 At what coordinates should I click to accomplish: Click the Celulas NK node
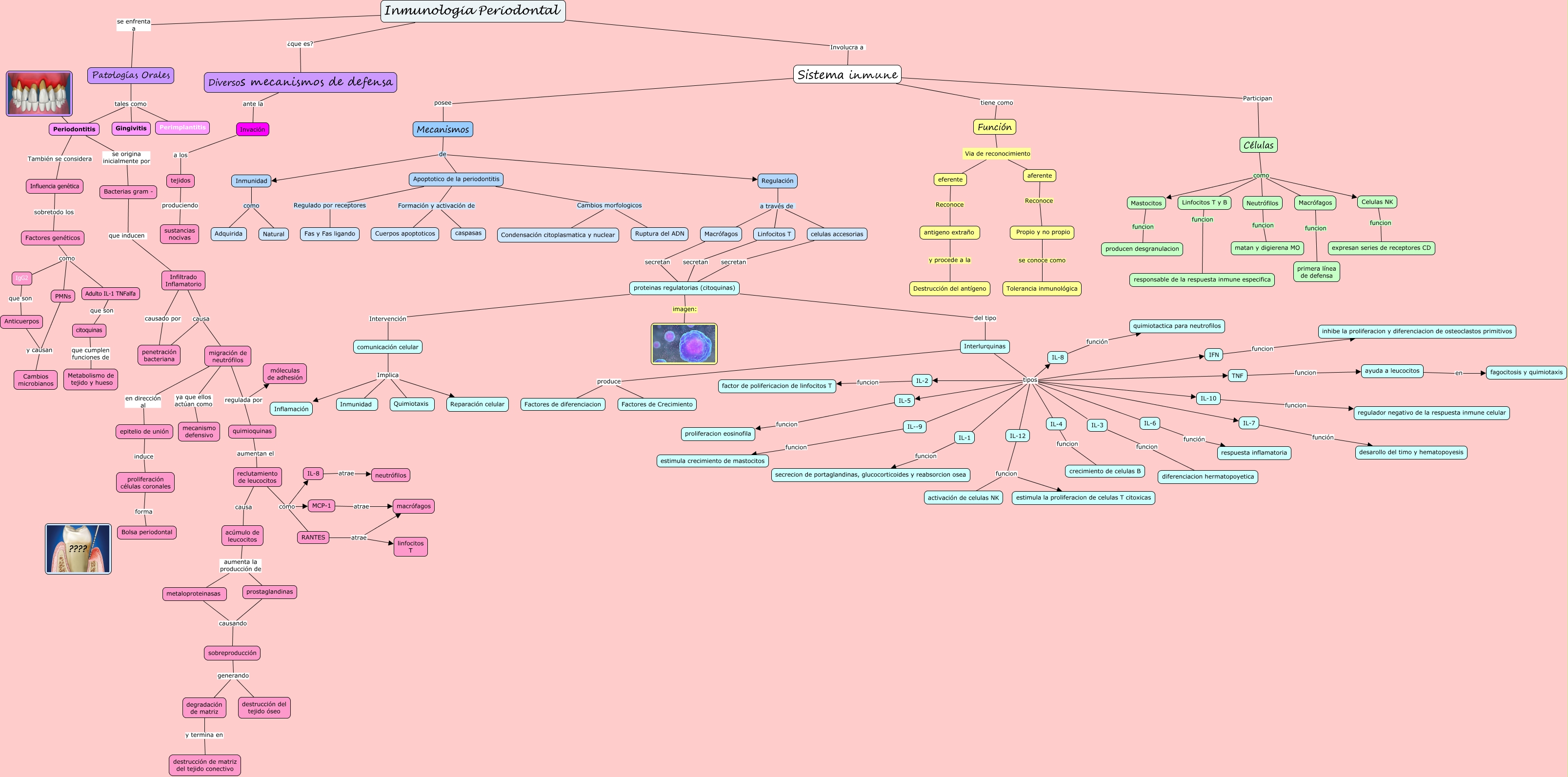[x=1377, y=202]
